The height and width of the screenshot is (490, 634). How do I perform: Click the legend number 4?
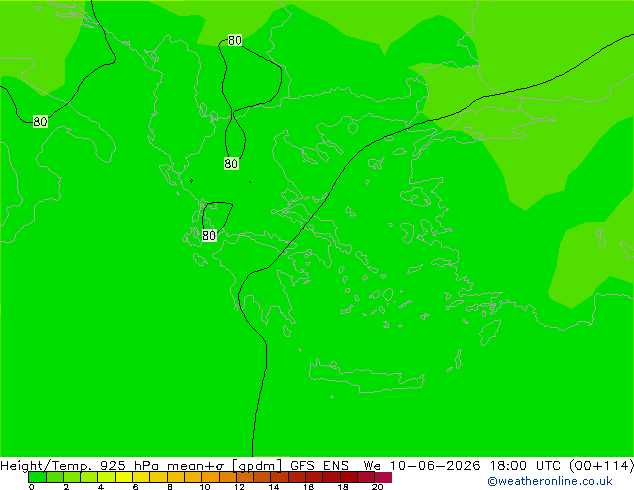101,487
